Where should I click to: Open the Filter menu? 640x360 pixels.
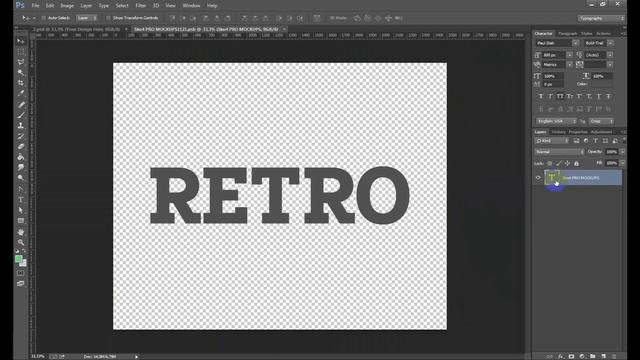click(x=141, y=6)
